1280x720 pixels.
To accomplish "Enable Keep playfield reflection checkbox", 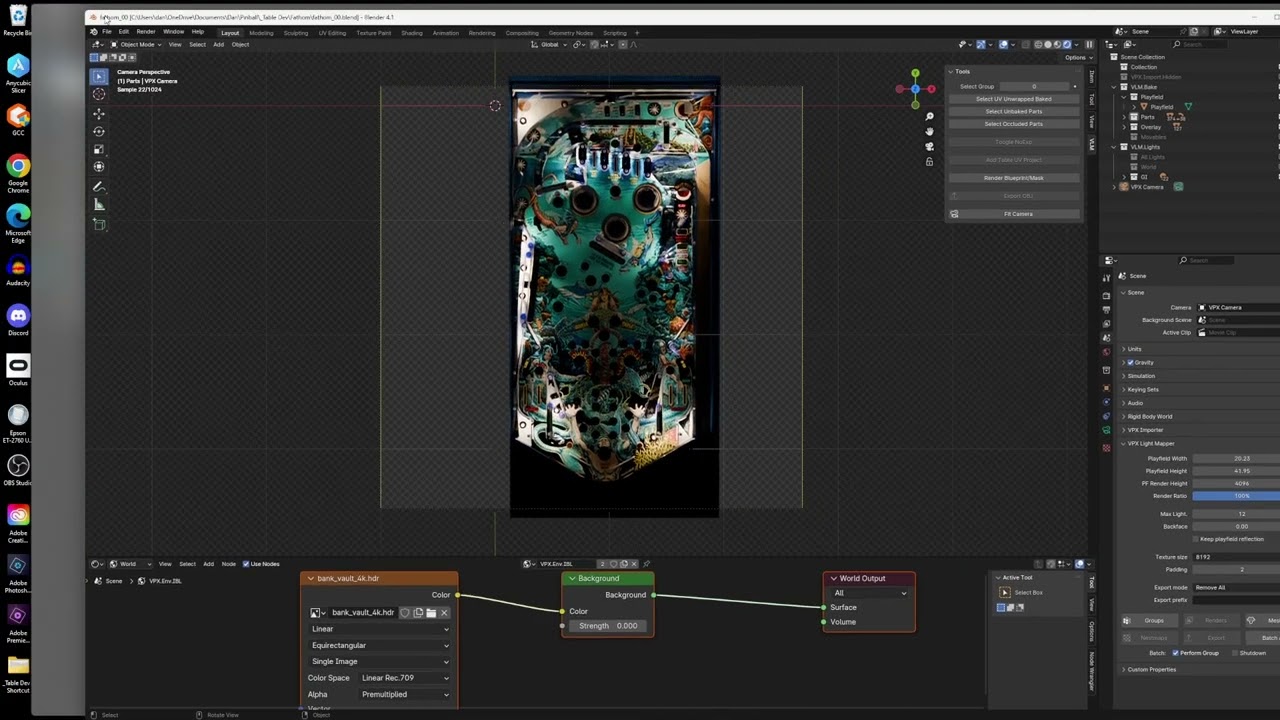I will 1196,539.
